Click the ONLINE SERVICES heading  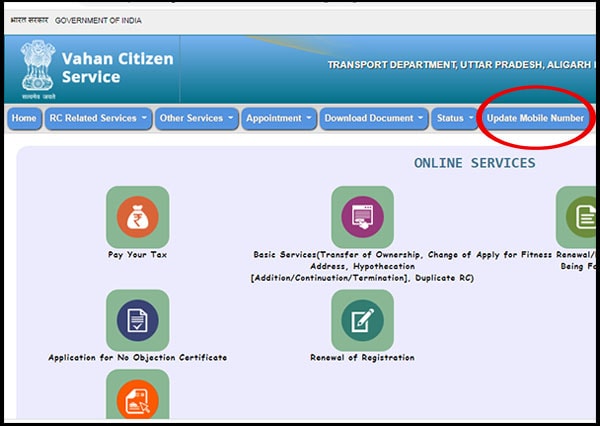pos(474,163)
